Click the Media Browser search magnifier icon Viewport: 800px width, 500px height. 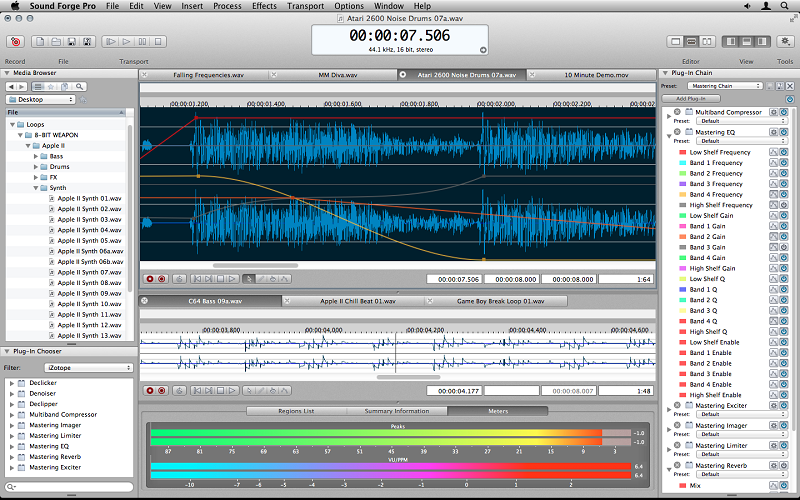pos(80,87)
